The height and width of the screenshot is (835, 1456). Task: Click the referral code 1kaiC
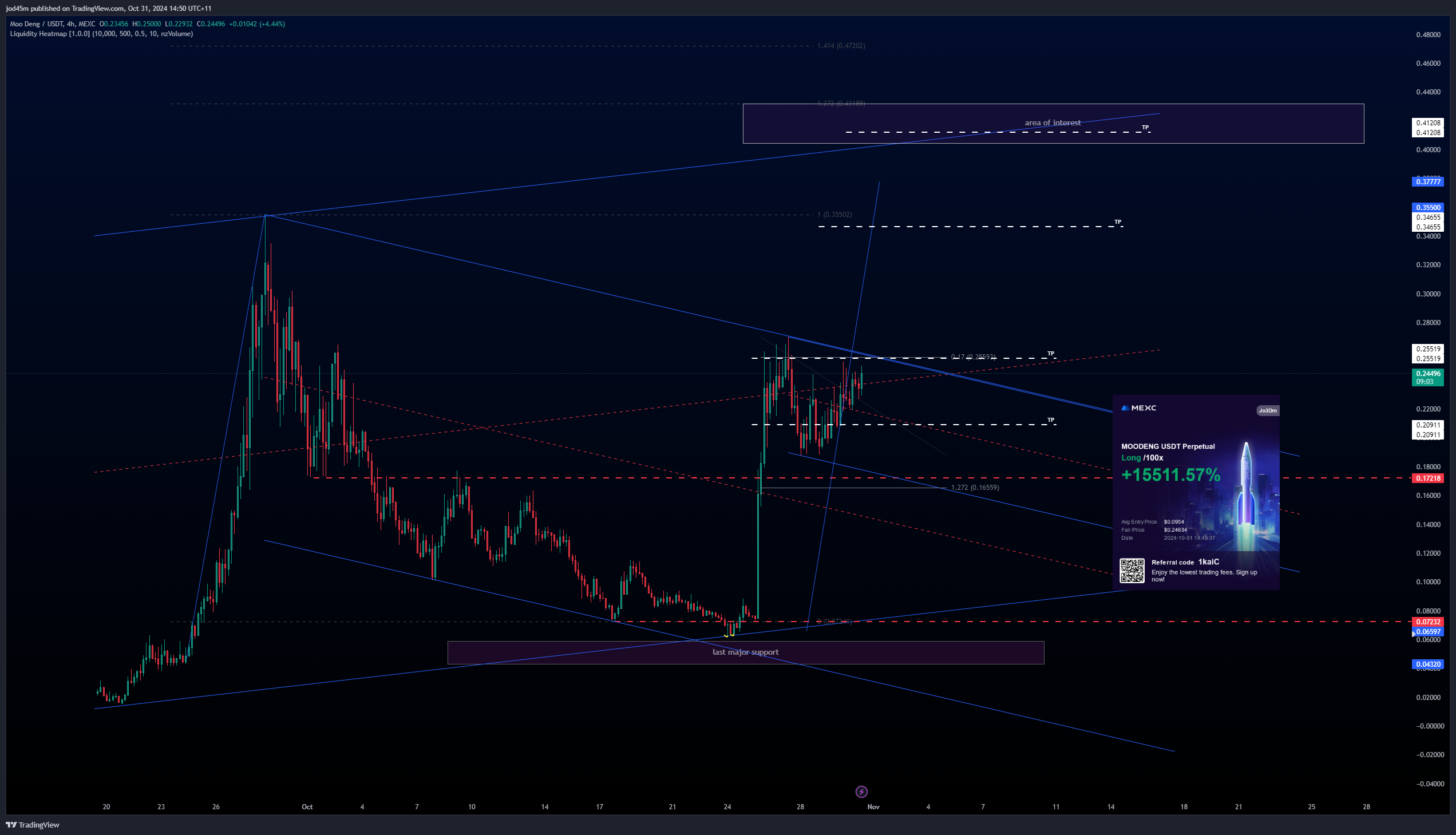click(x=1208, y=562)
